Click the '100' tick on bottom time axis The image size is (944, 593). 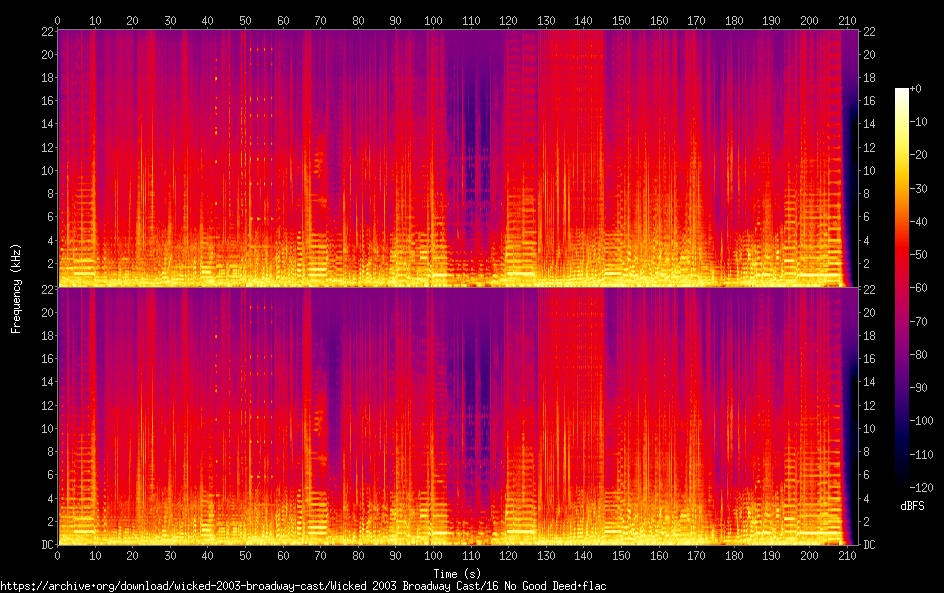coord(433,556)
